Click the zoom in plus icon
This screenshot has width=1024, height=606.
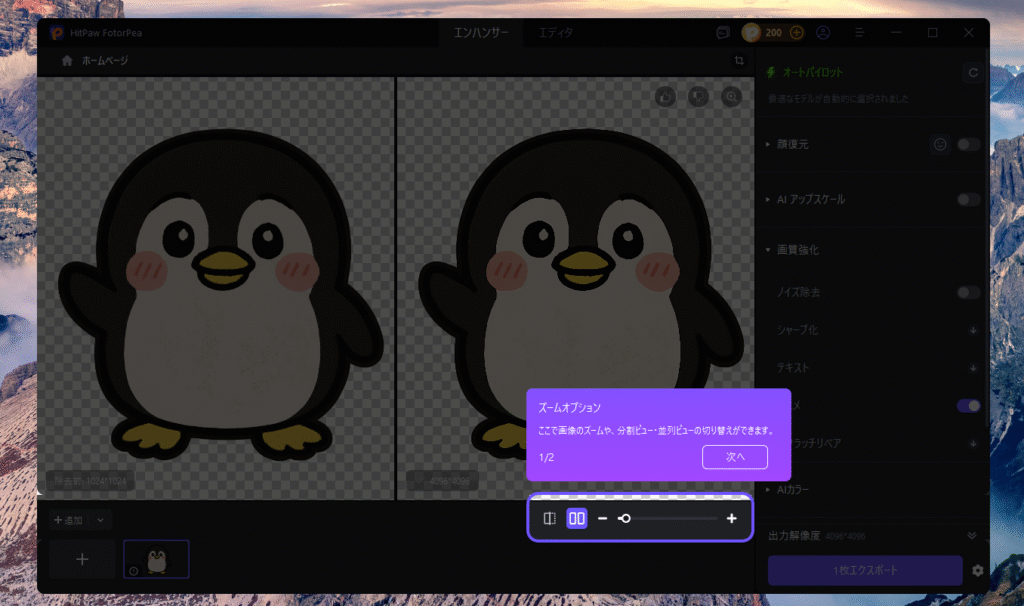(x=732, y=518)
